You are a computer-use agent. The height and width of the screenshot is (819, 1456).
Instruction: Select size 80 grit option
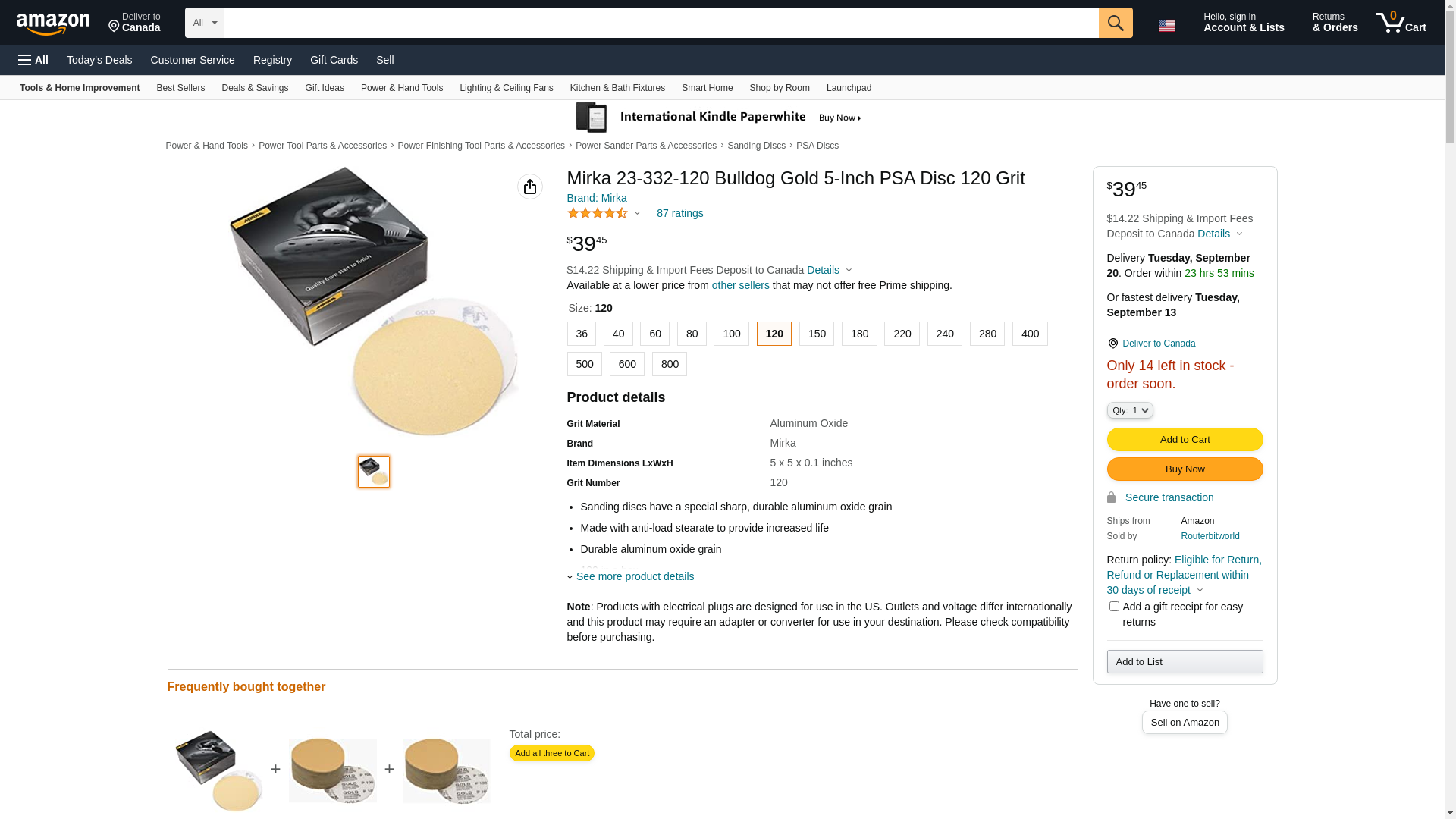(692, 334)
